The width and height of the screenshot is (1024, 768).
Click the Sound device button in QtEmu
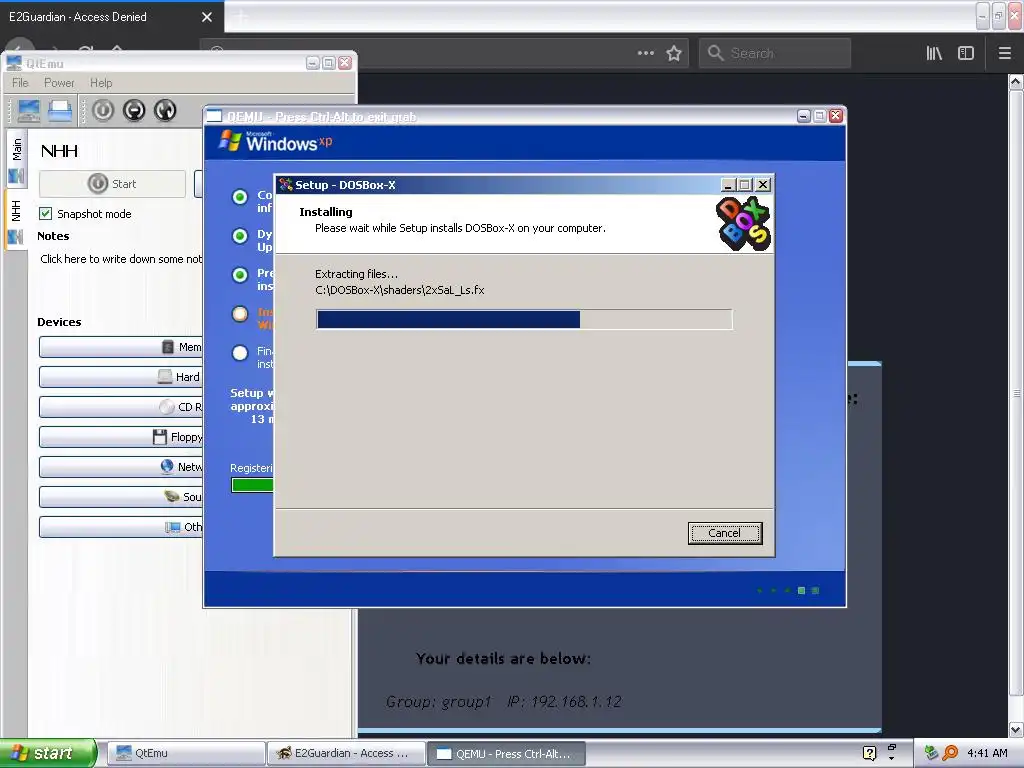pos(121,497)
